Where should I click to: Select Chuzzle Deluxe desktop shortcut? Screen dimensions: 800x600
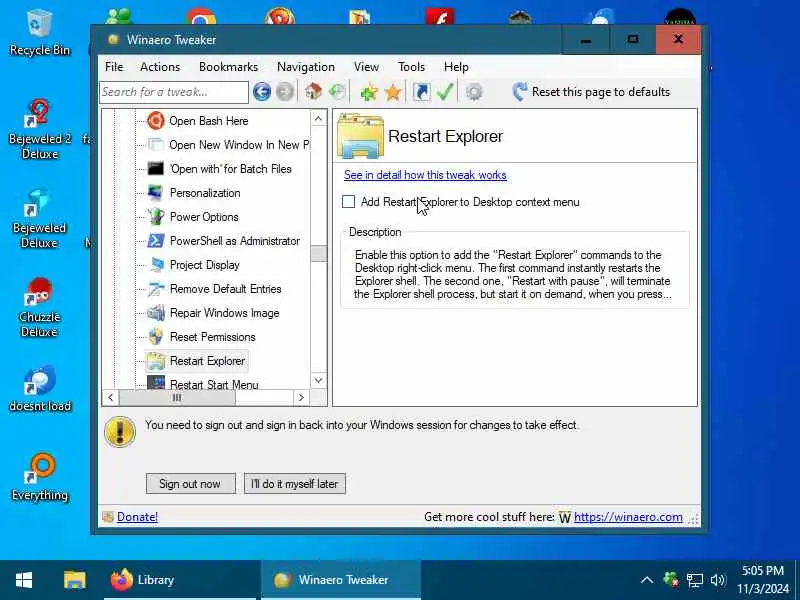click(39, 308)
